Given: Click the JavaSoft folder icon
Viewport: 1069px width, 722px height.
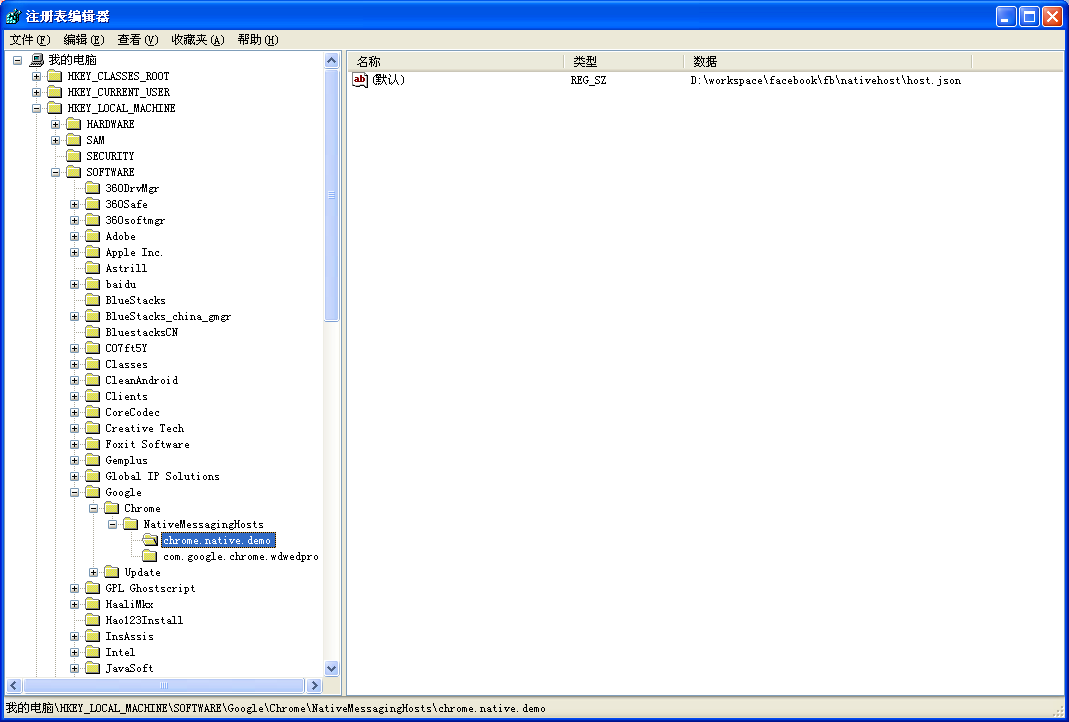Looking at the screenshot, I should click(93, 668).
